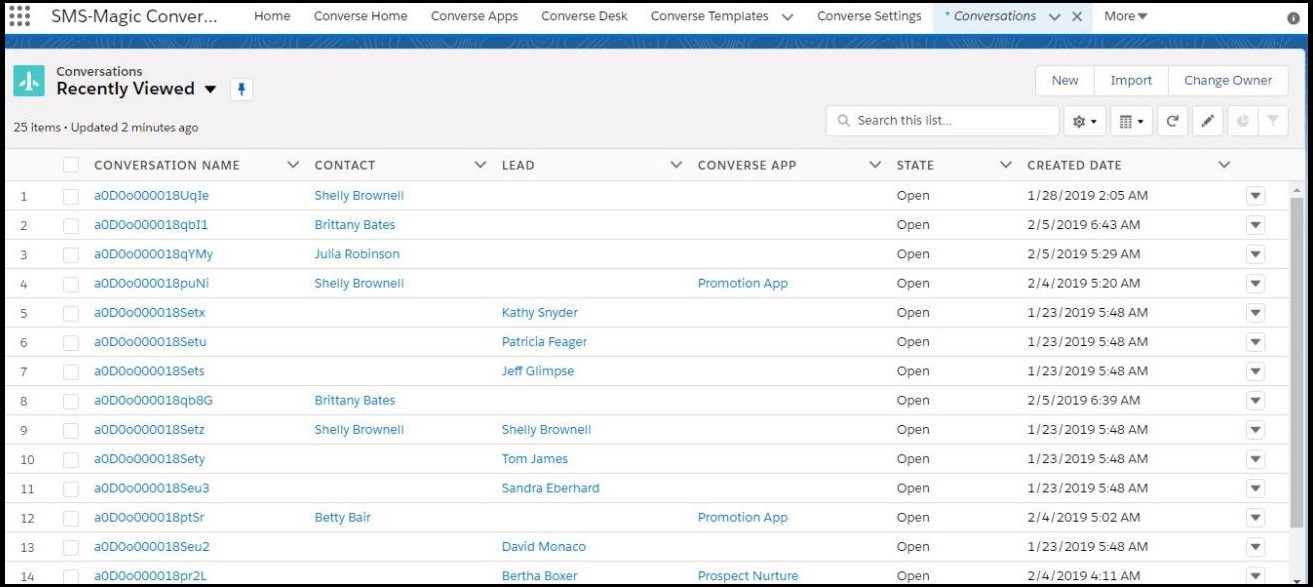This screenshot has width=1313, height=587.
Task: Sort by Conversation Name column header
Action: [167, 165]
